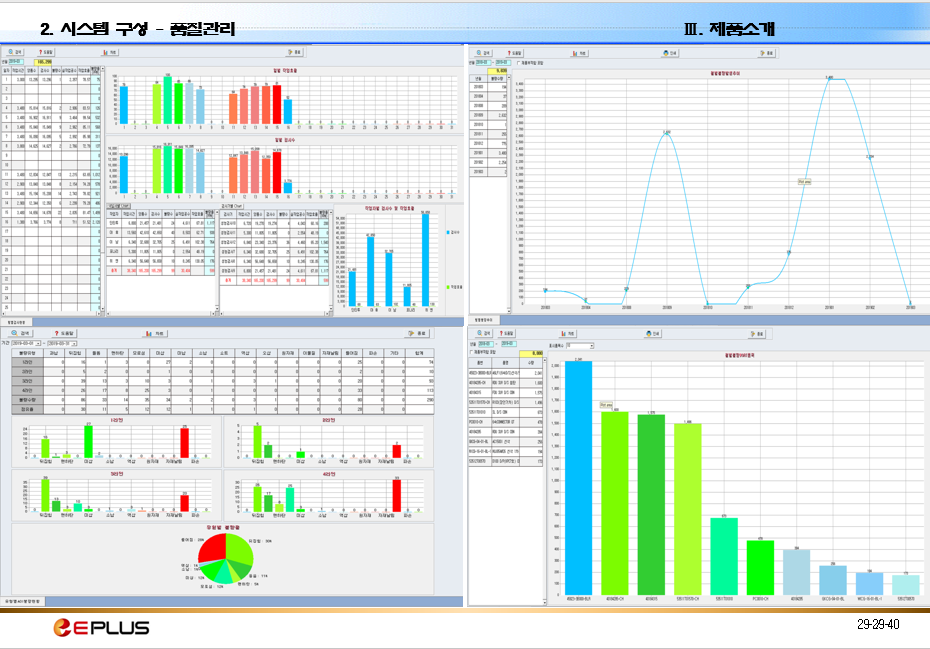Click the horizontal scrollbar under the worker sub-table
The width and height of the screenshot is (930, 649).
tap(160, 313)
